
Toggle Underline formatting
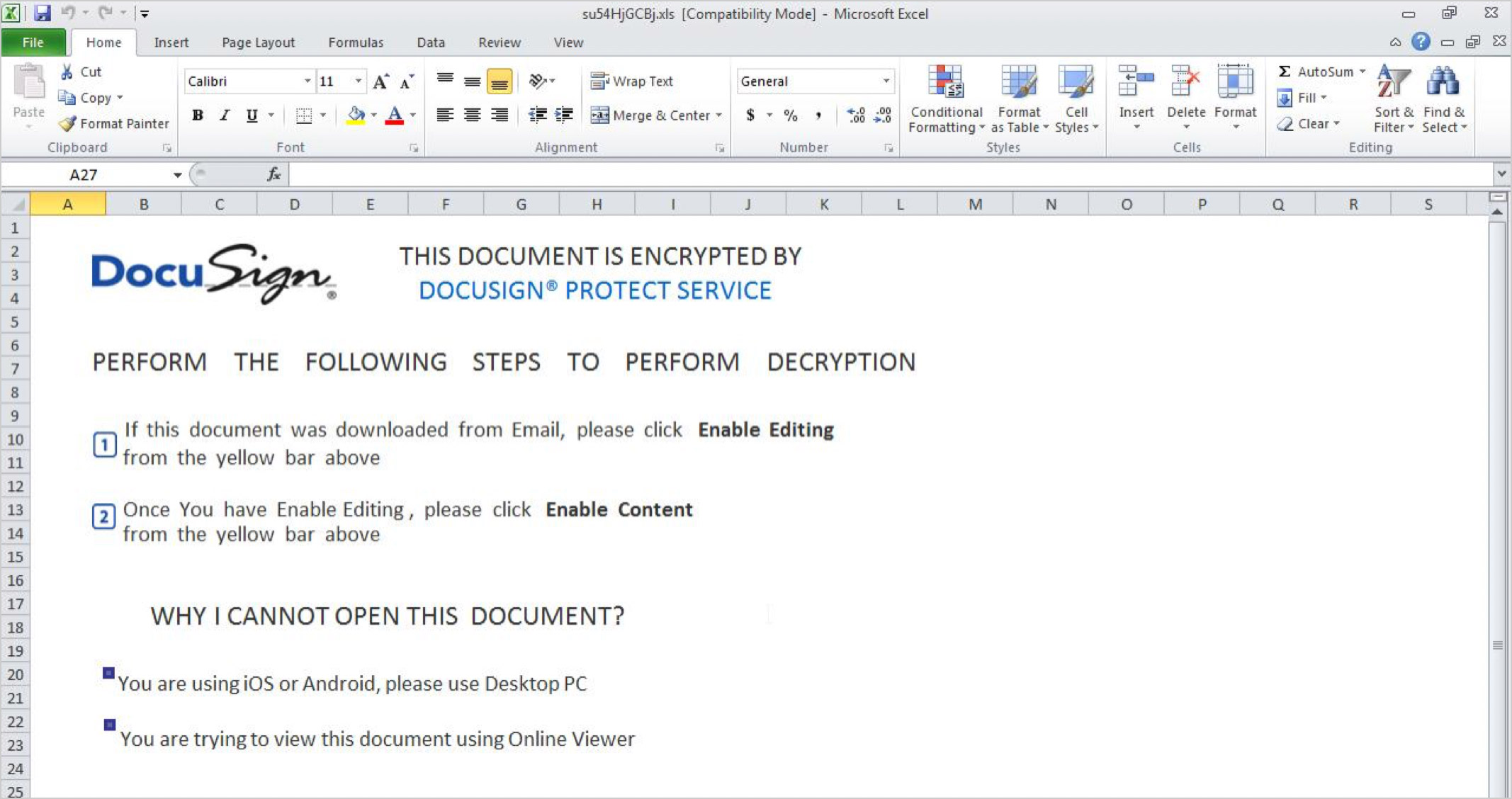click(252, 115)
